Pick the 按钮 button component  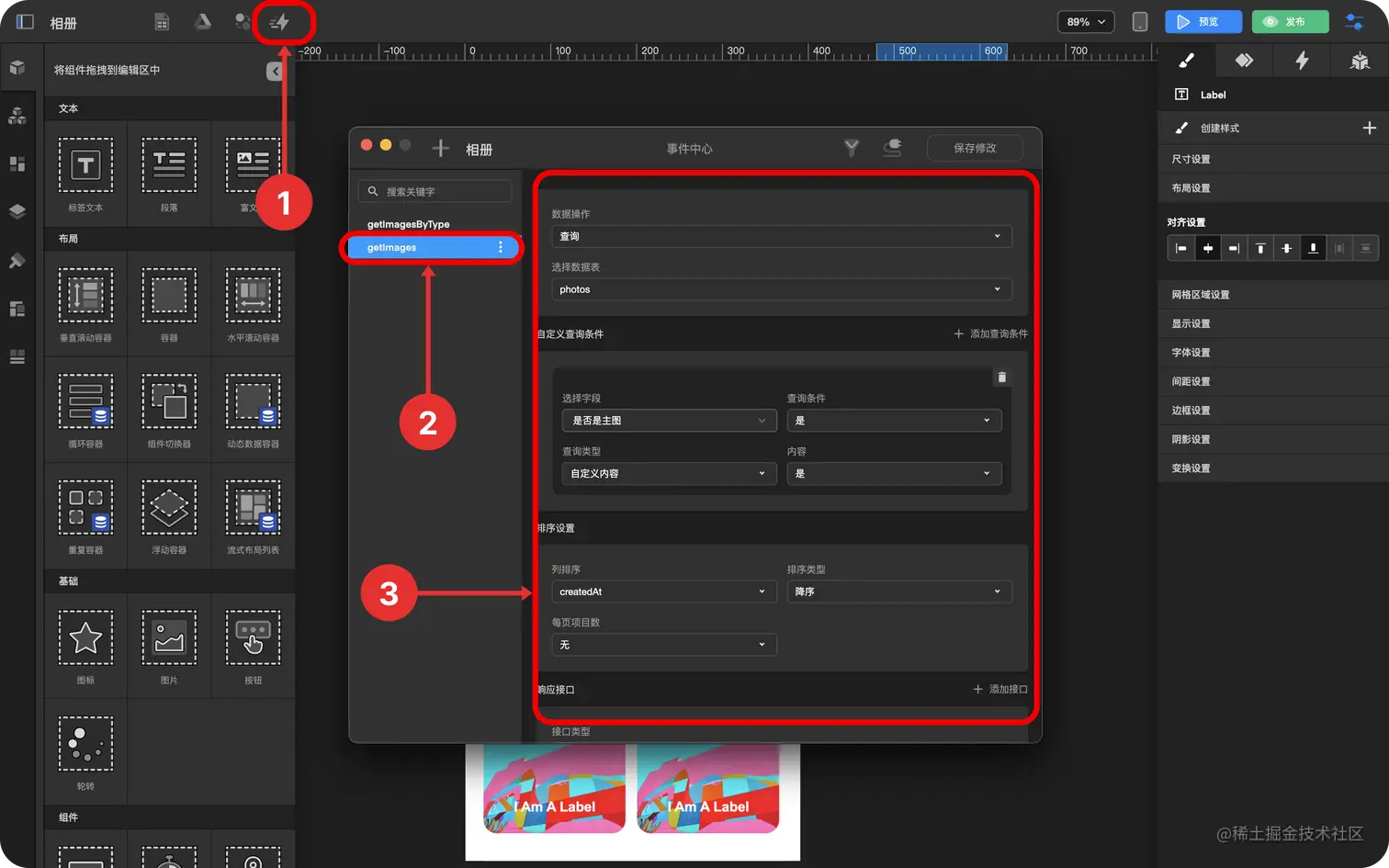pyautogui.click(x=253, y=646)
